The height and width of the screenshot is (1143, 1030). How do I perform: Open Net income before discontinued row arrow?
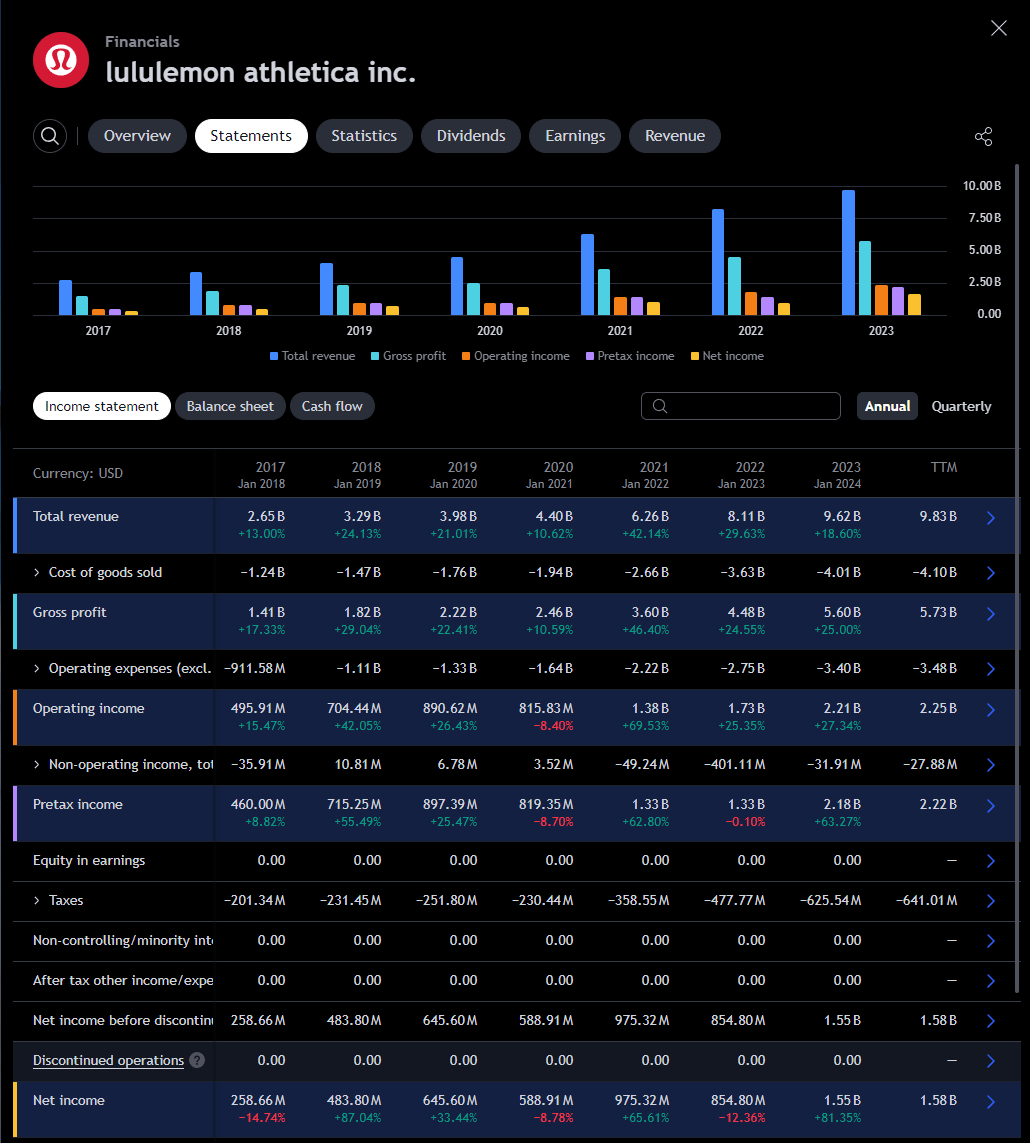[991, 1021]
